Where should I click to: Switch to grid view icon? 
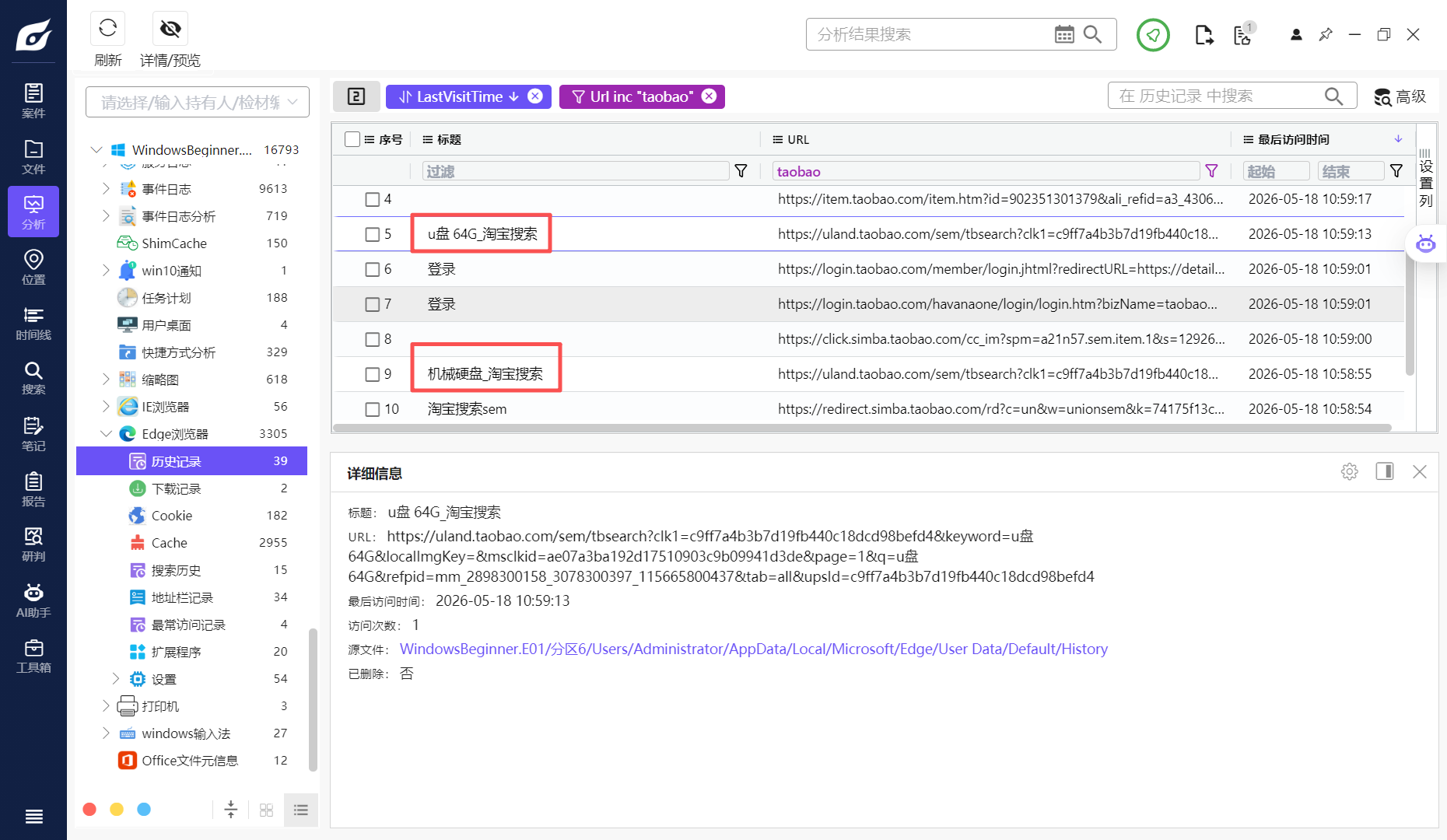coord(266,810)
